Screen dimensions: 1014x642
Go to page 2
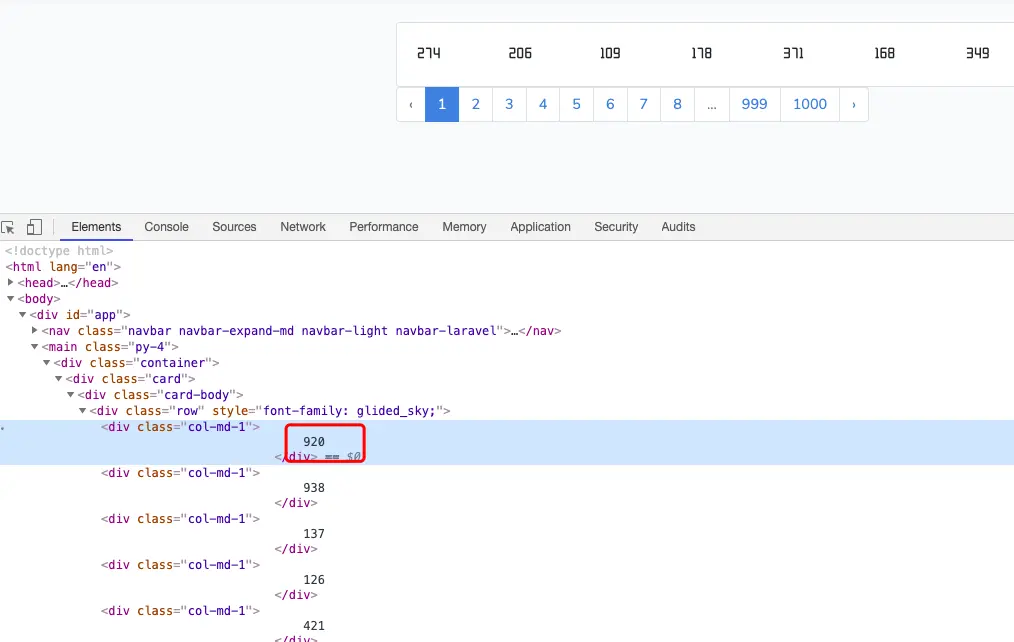475,104
